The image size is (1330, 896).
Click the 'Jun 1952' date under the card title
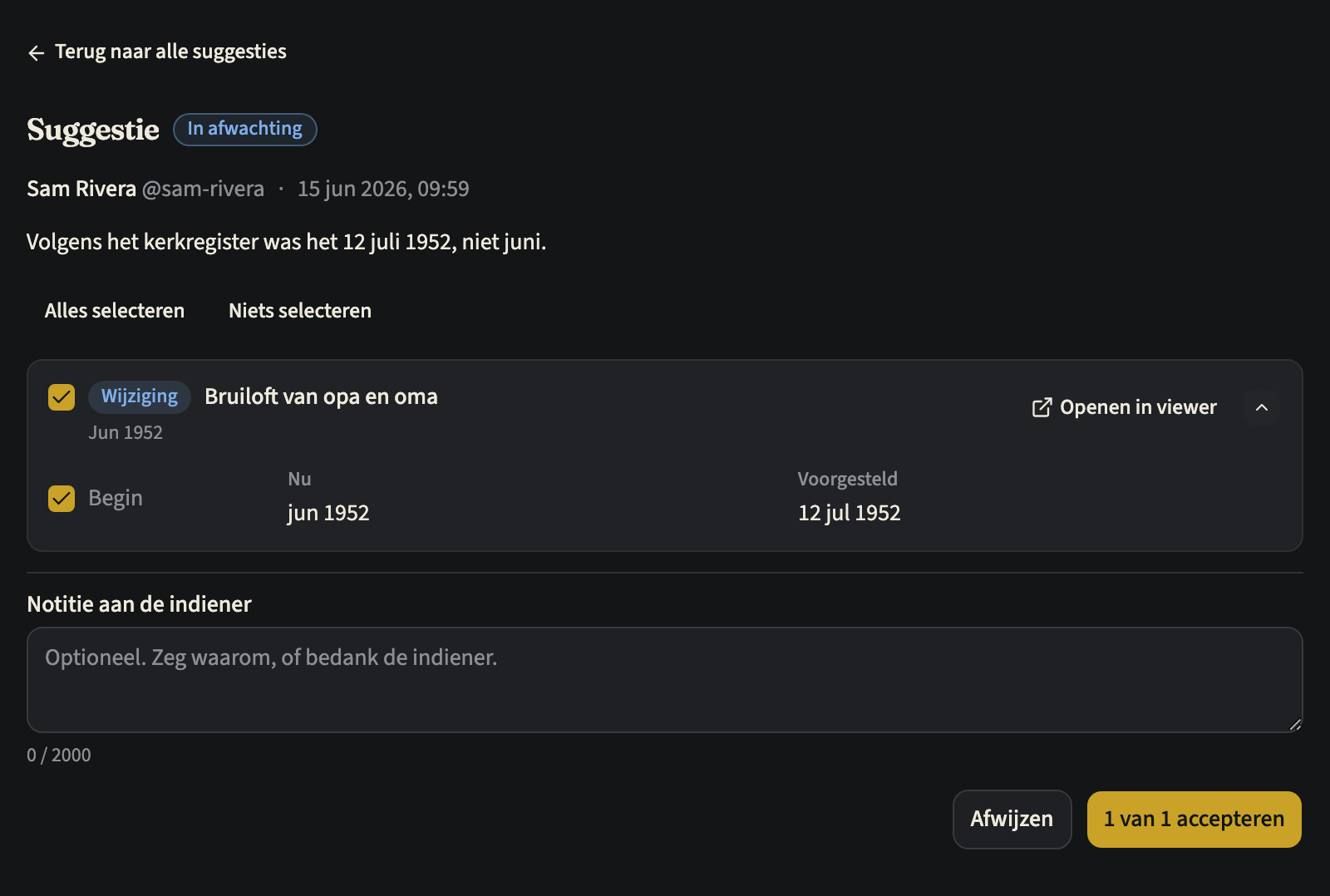coord(126,433)
